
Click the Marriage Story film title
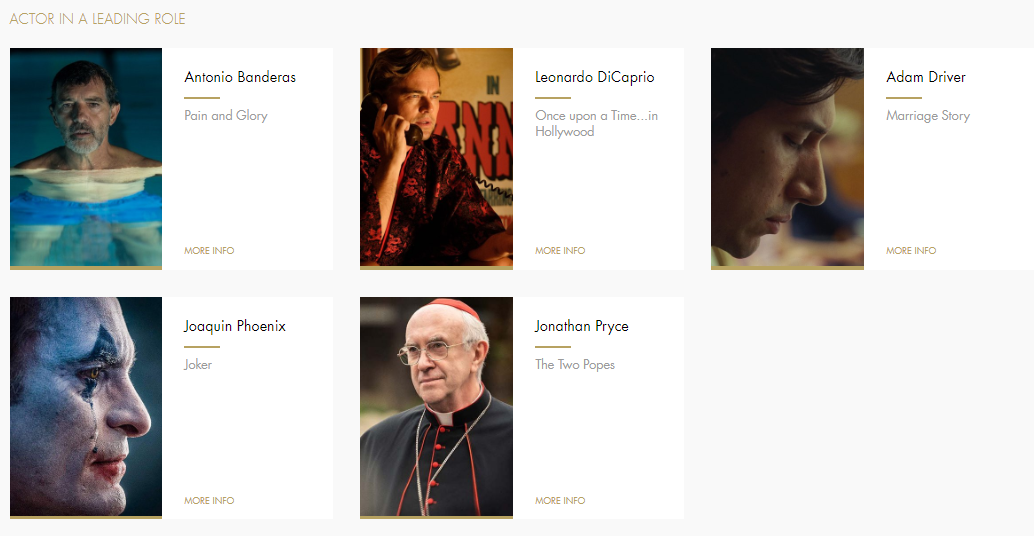click(x=928, y=116)
